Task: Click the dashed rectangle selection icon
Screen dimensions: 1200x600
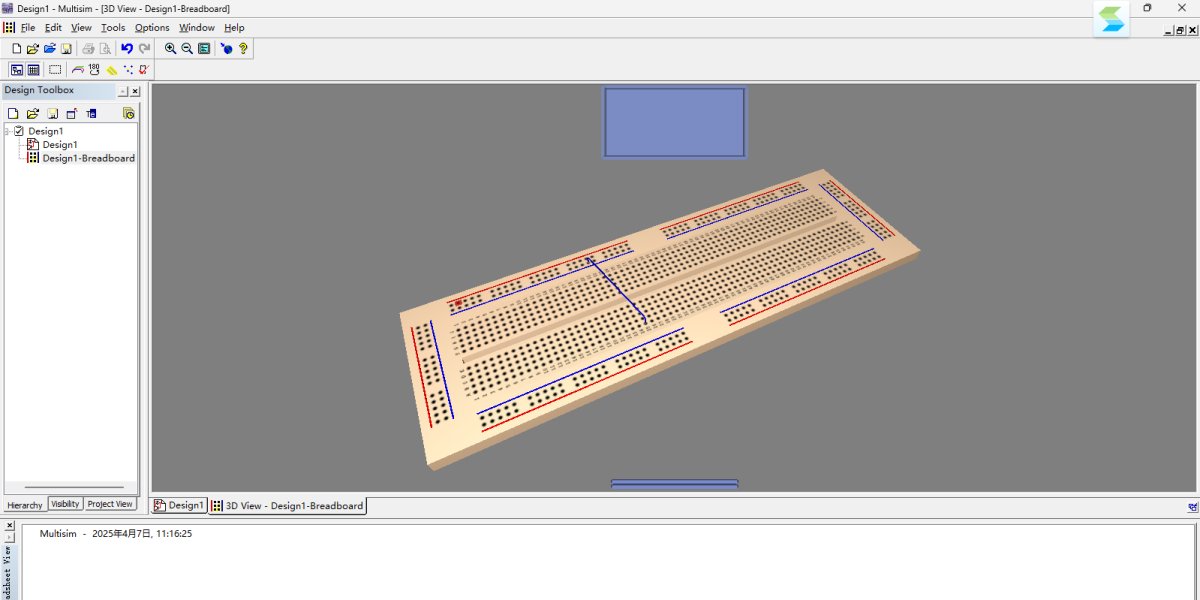Action: click(x=55, y=70)
